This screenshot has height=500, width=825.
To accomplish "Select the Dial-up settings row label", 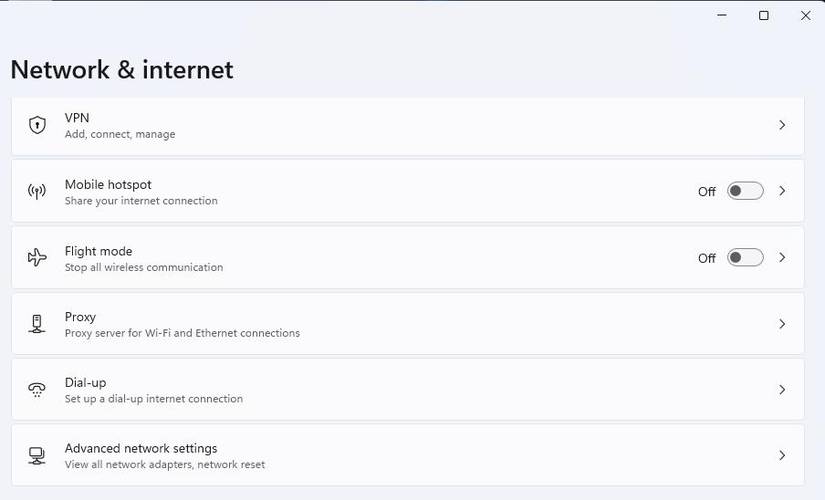I will (x=85, y=383).
